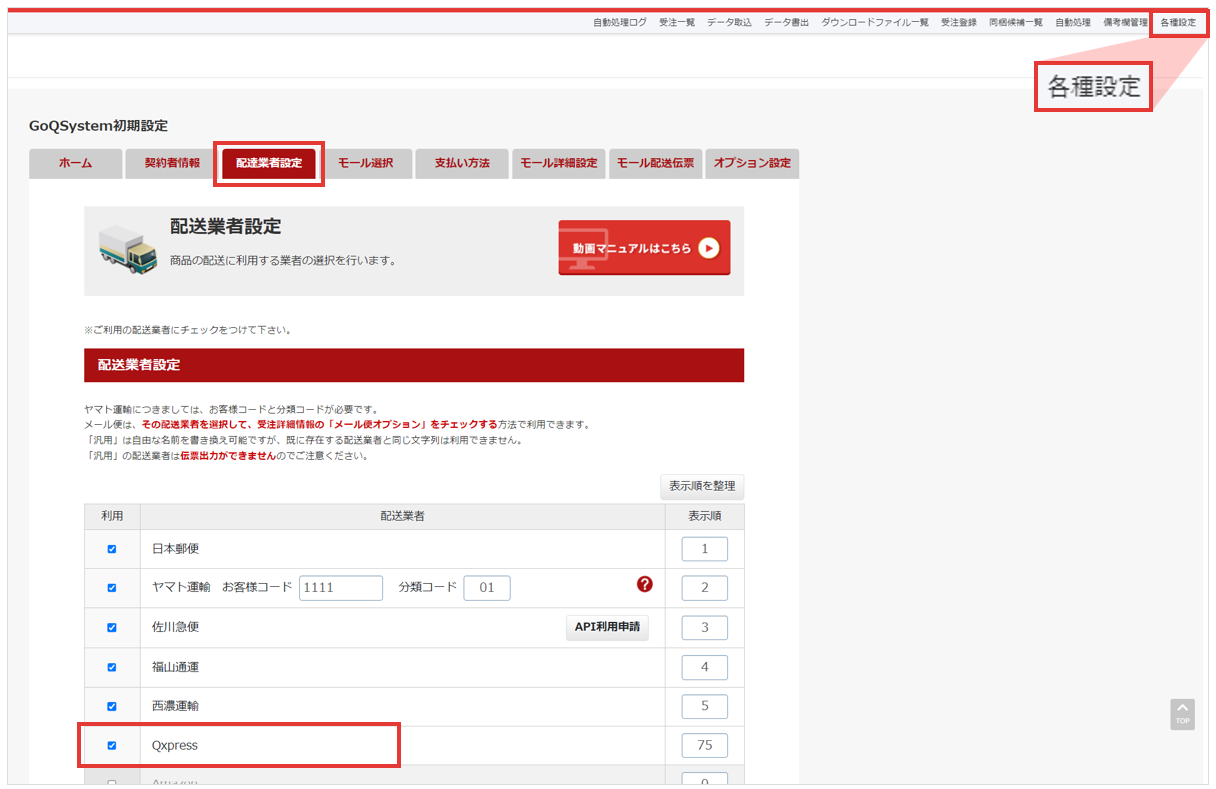Select the ホーム tab

(x=75, y=163)
